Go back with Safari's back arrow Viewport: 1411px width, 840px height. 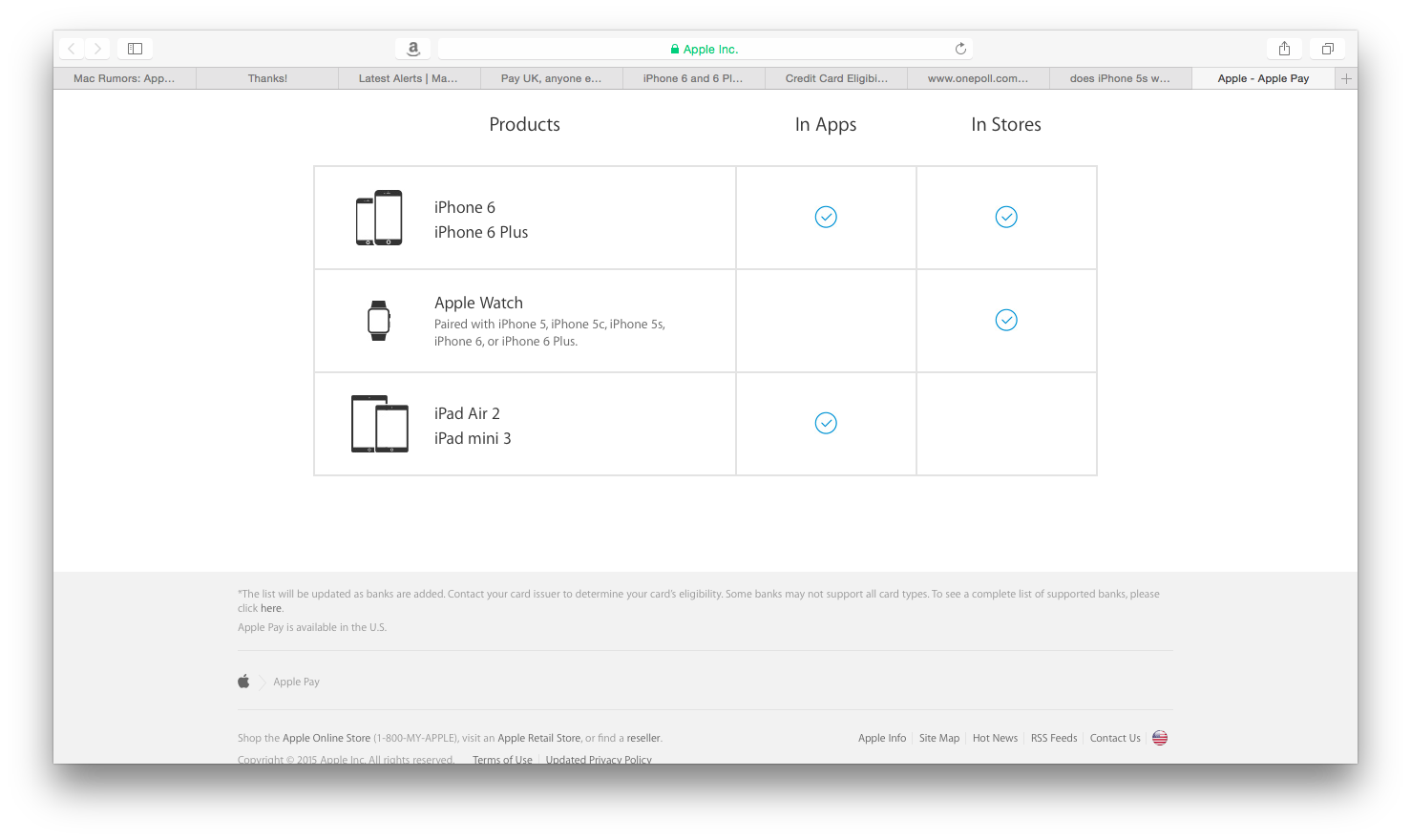click(x=72, y=49)
